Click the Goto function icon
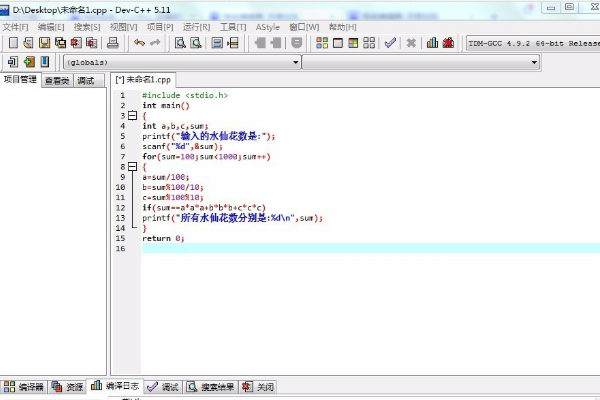 pos(217,42)
